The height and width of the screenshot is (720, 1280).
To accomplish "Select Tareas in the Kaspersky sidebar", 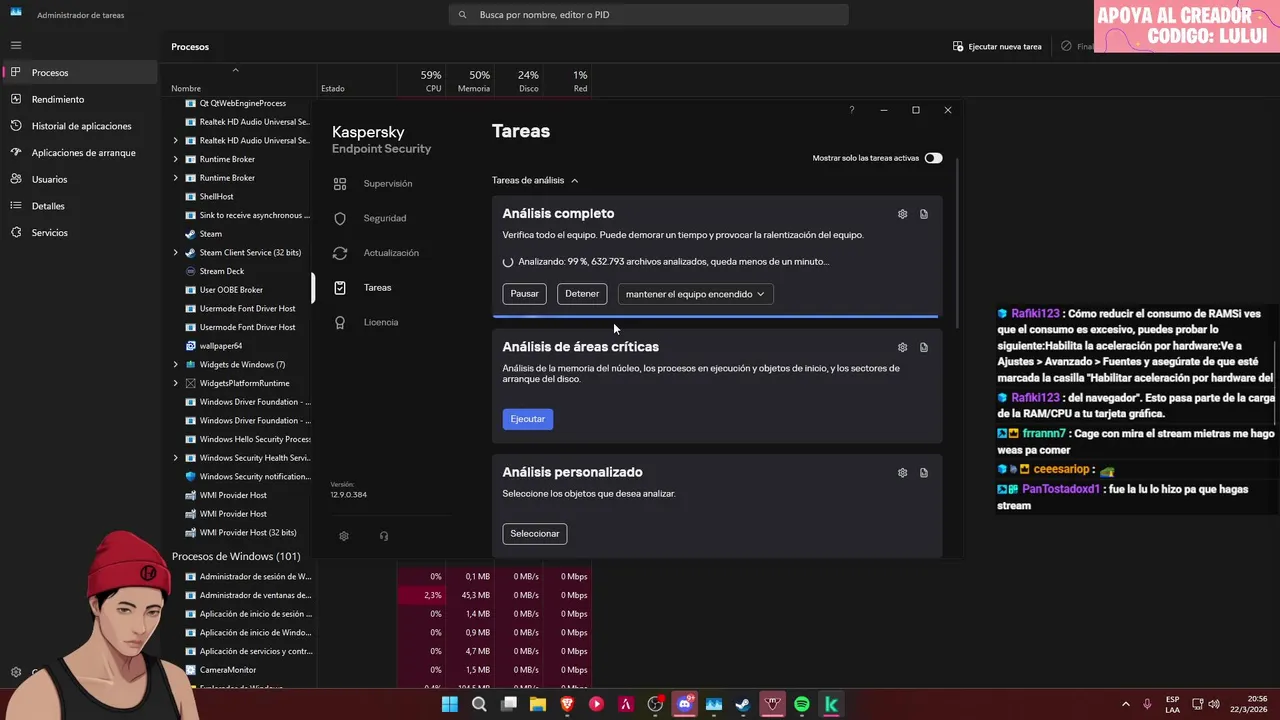I will point(377,288).
